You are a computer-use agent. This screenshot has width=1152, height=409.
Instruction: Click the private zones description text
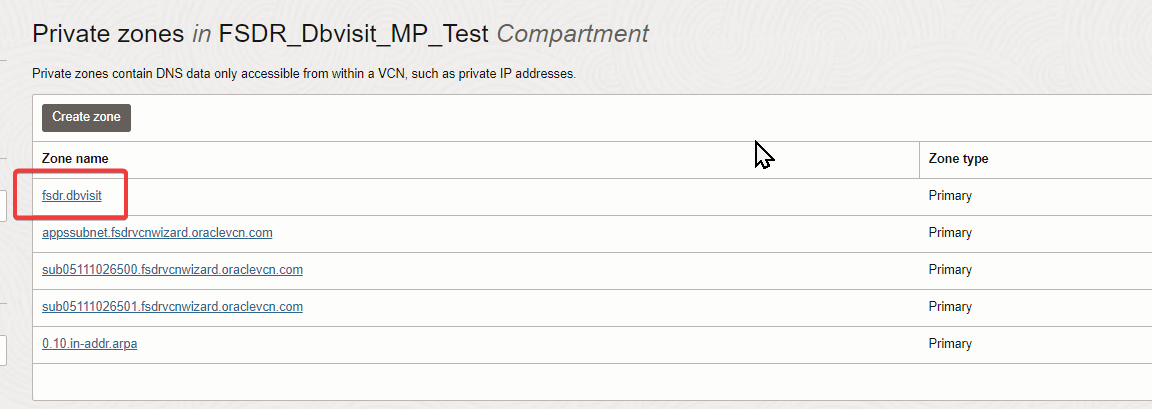(x=303, y=74)
